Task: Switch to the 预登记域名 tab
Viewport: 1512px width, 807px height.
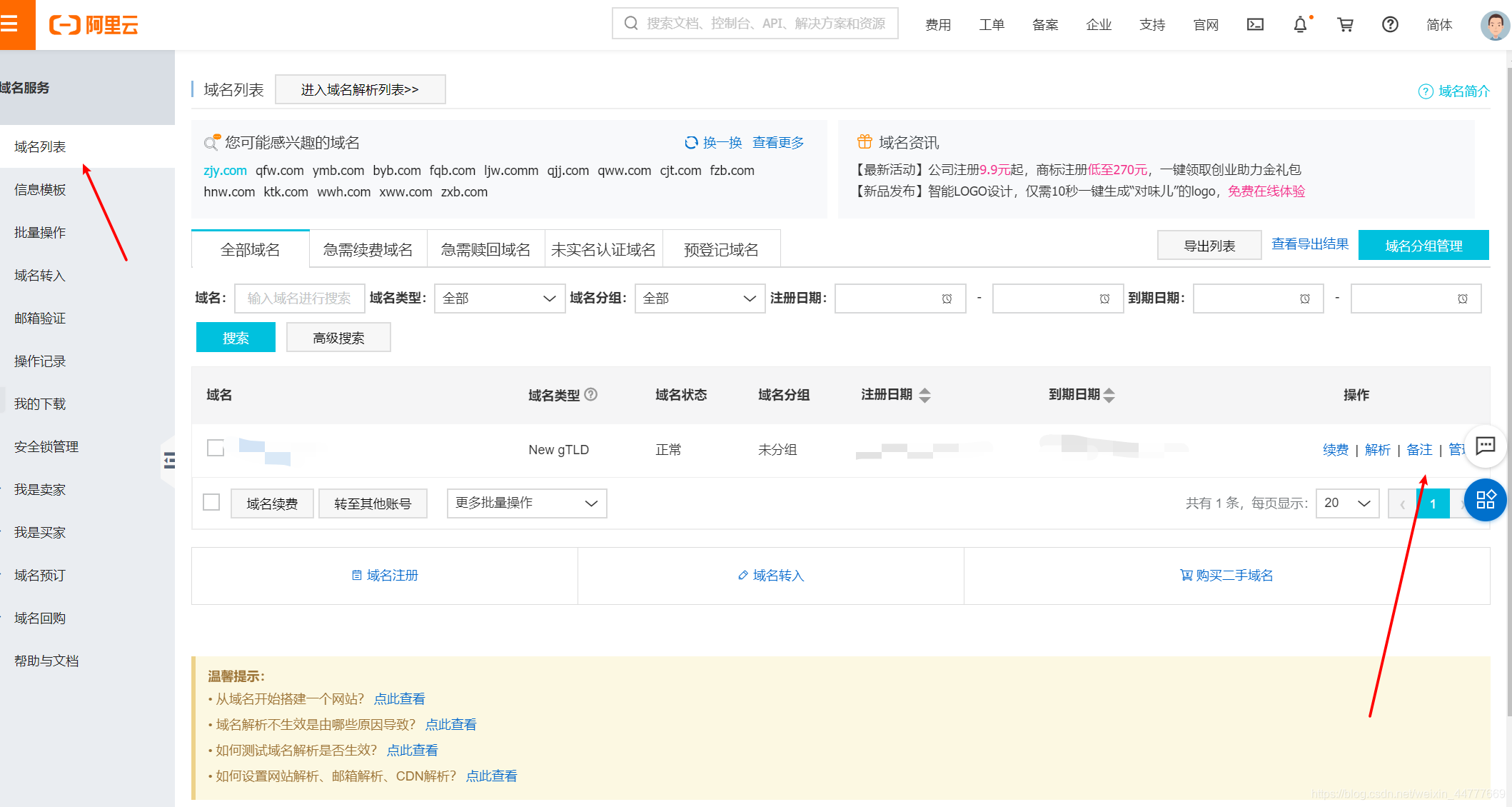Action: point(722,249)
